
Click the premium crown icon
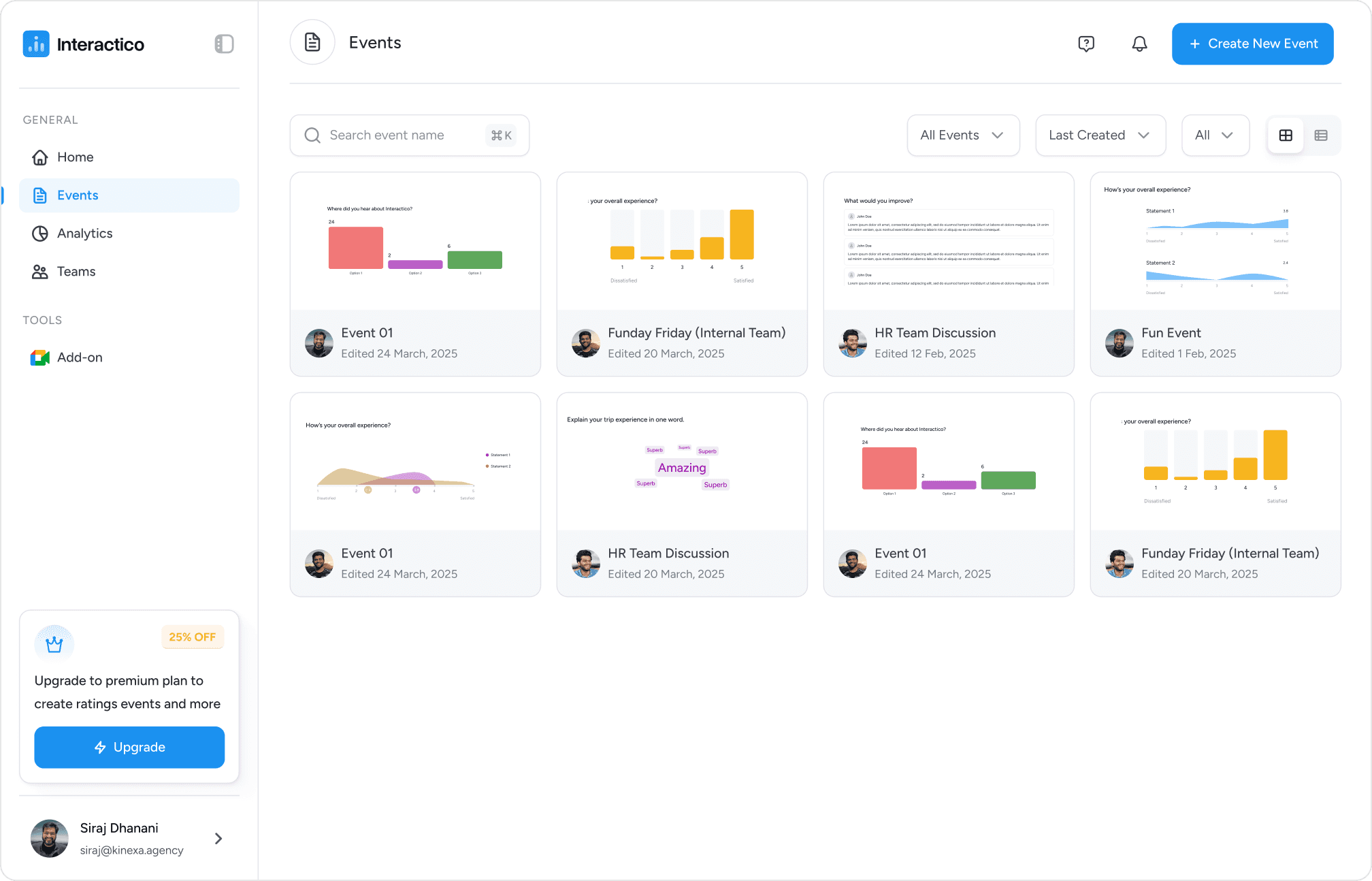[x=54, y=643]
